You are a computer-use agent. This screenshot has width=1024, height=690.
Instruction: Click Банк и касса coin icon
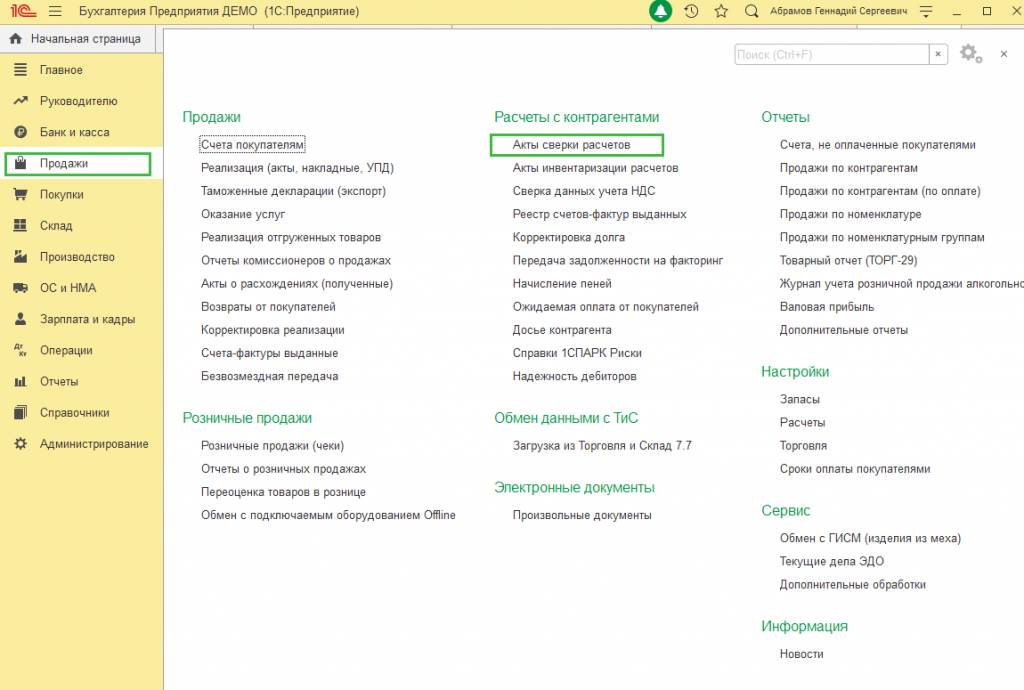click(21, 132)
